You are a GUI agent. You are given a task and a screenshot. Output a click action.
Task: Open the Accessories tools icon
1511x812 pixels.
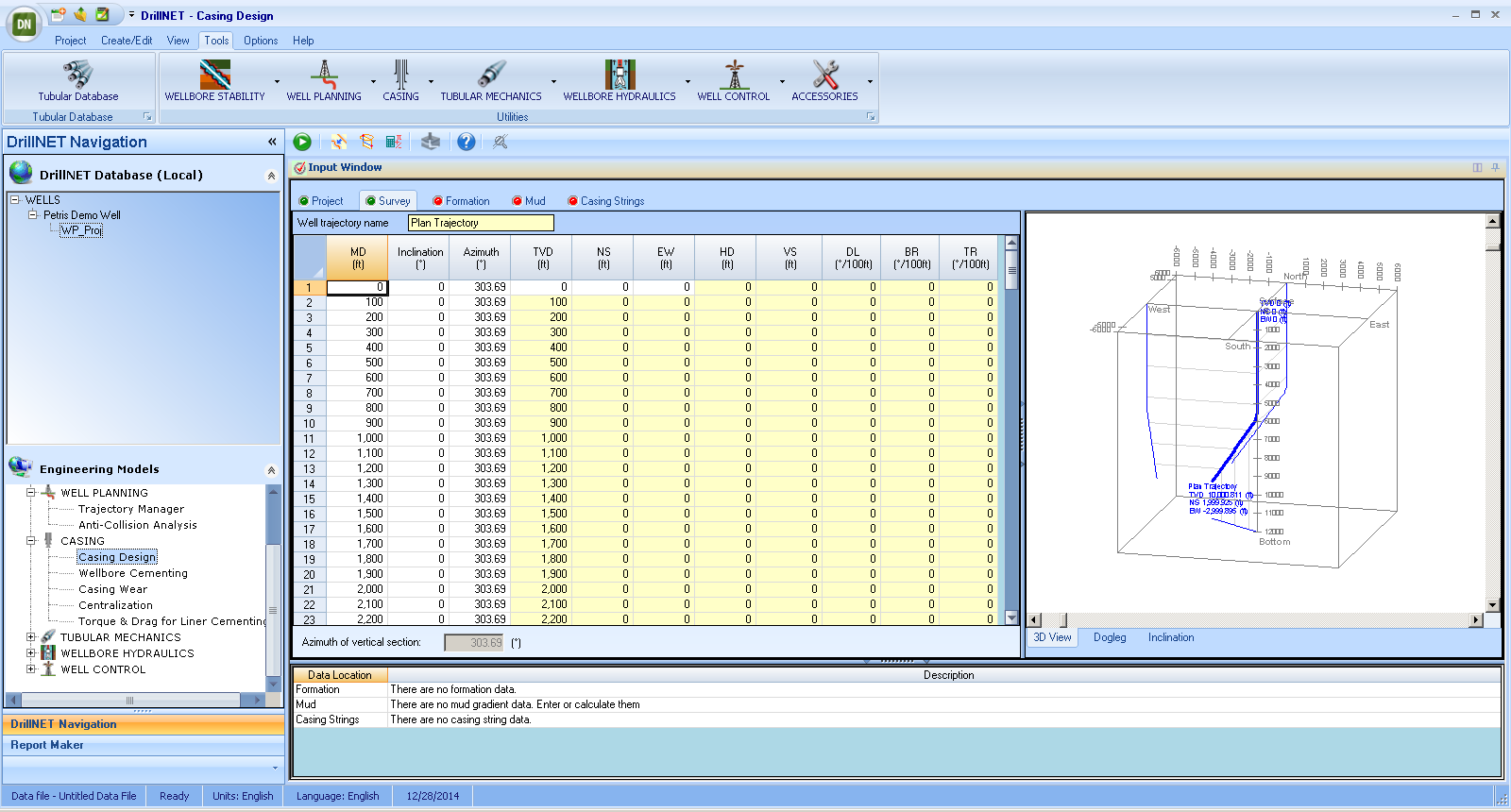824,76
